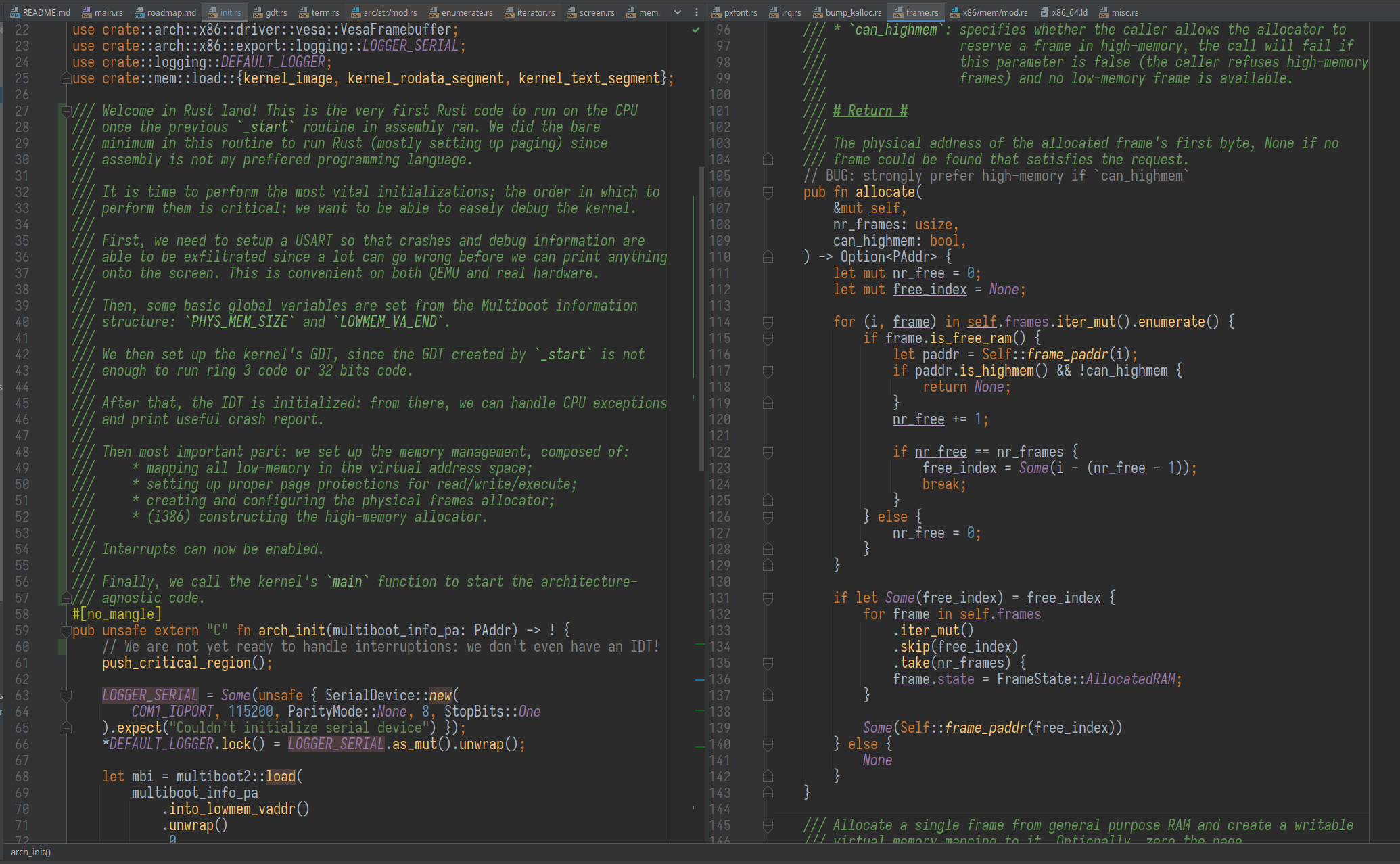The height and width of the screenshot is (864, 1400).
Task: Click the README.md Markdown file icon
Action: 15,12
